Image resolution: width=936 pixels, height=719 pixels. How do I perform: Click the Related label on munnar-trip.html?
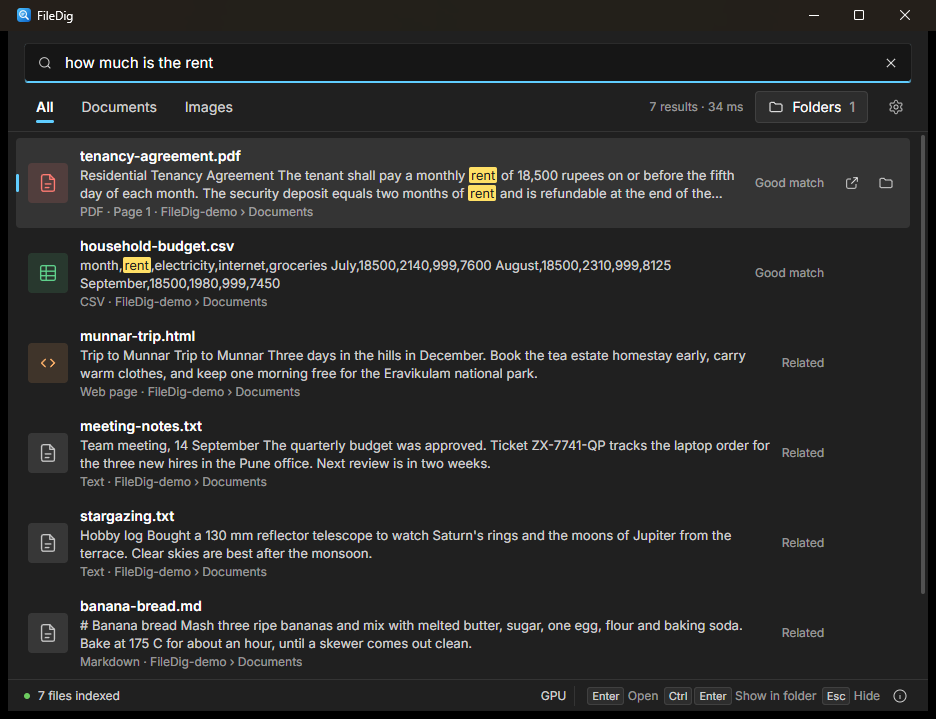803,362
